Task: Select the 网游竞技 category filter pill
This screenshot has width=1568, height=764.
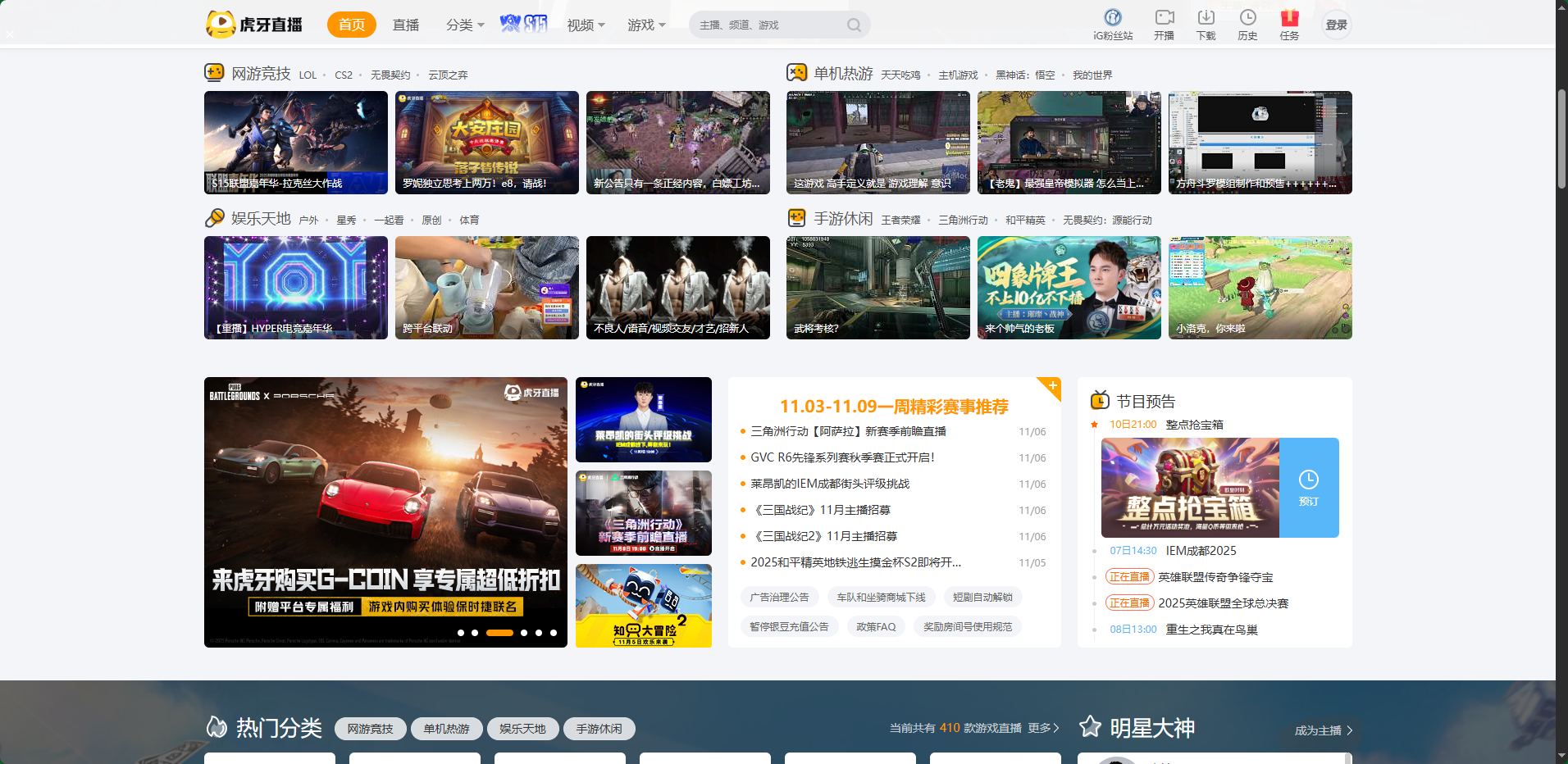Action: pos(370,729)
